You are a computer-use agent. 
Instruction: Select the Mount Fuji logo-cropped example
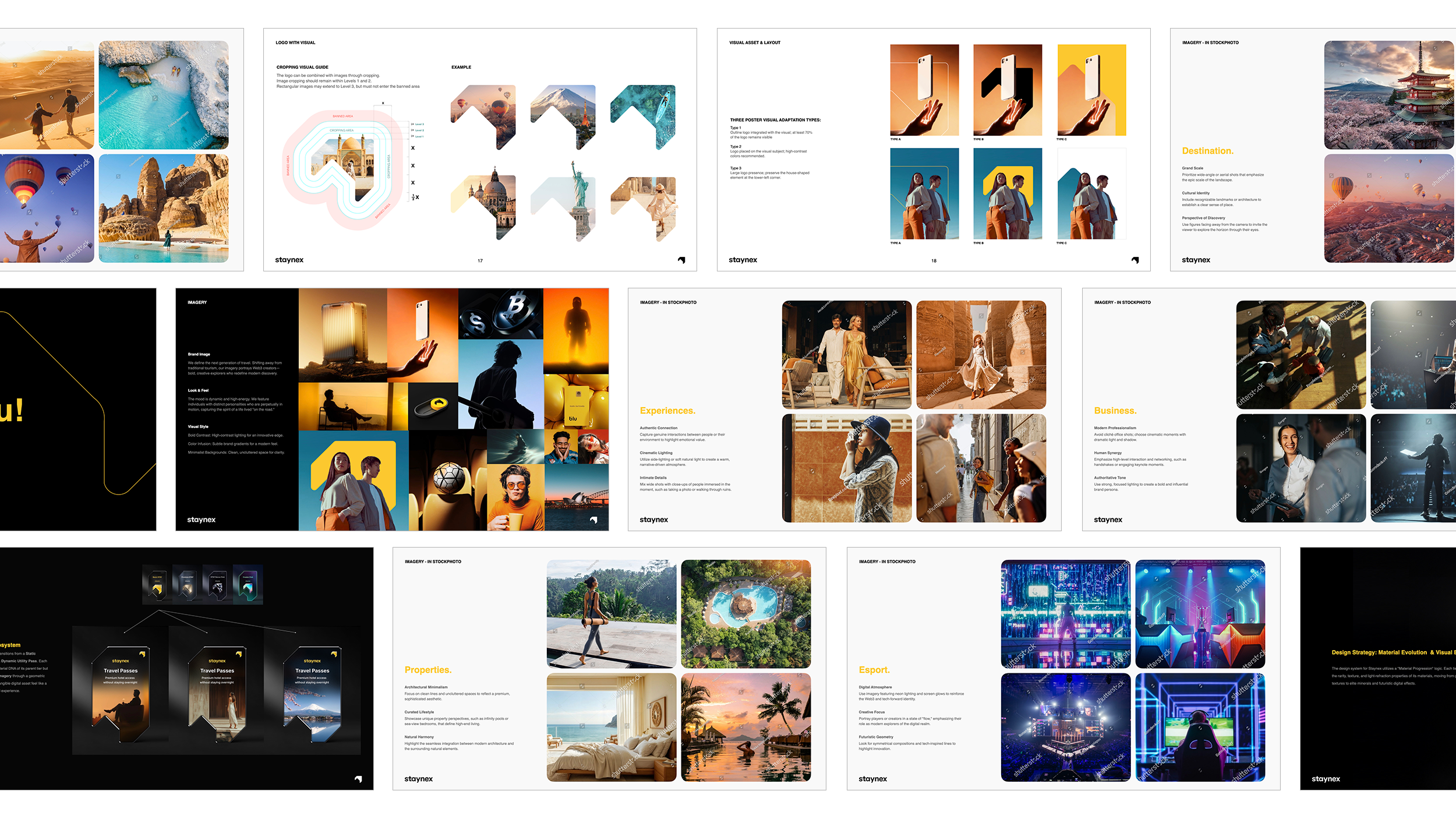coord(563,117)
